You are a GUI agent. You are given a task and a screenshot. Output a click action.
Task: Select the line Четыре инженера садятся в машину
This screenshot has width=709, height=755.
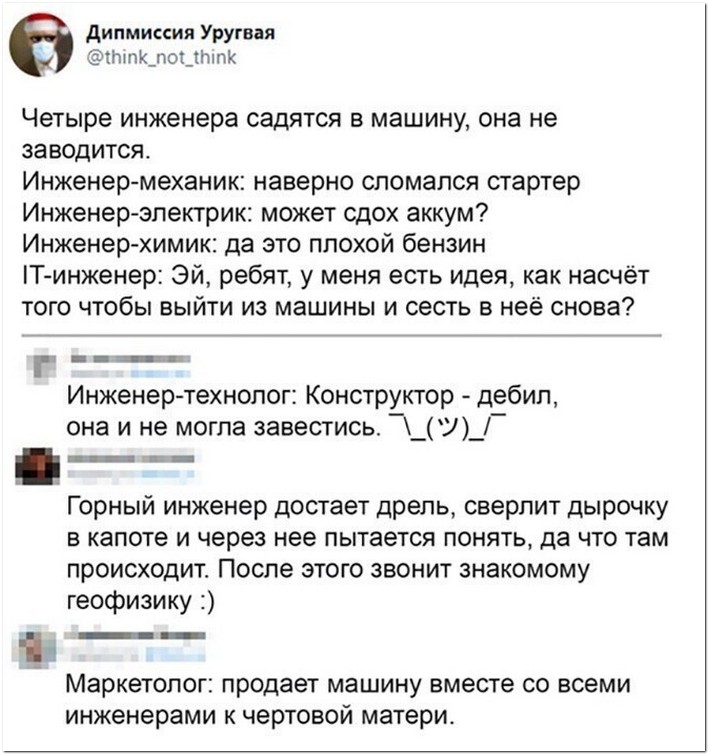click(x=289, y=119)
